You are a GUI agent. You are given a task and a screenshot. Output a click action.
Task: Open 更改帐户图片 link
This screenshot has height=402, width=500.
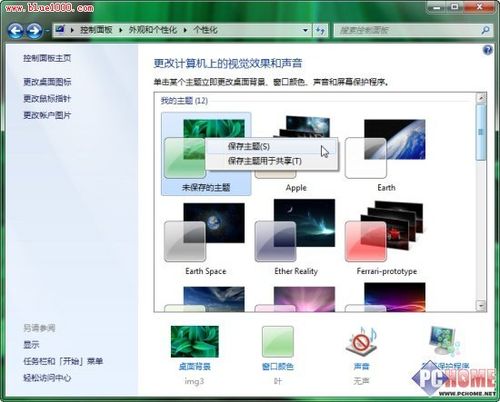(47, 115)
